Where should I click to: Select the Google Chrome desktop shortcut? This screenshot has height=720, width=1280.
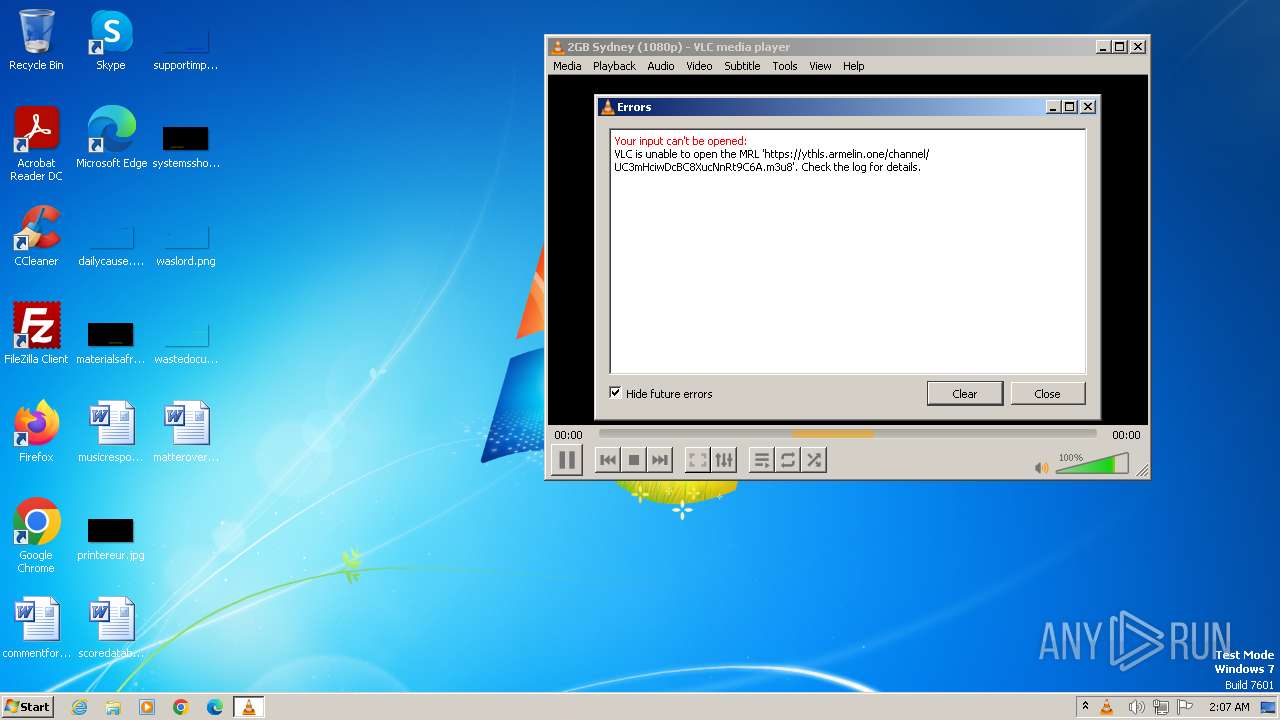pyautogui.click(x=36, y=536)
